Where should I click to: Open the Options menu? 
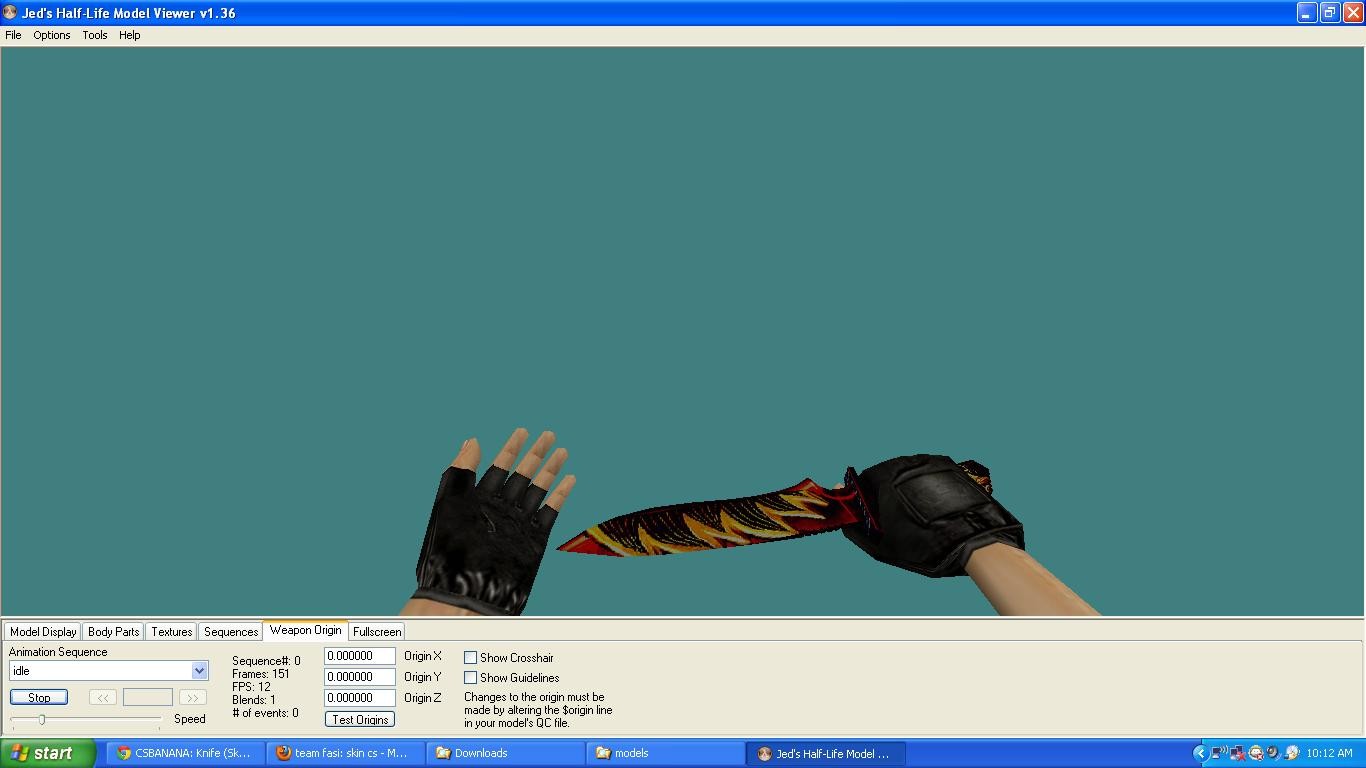[52, 35]
